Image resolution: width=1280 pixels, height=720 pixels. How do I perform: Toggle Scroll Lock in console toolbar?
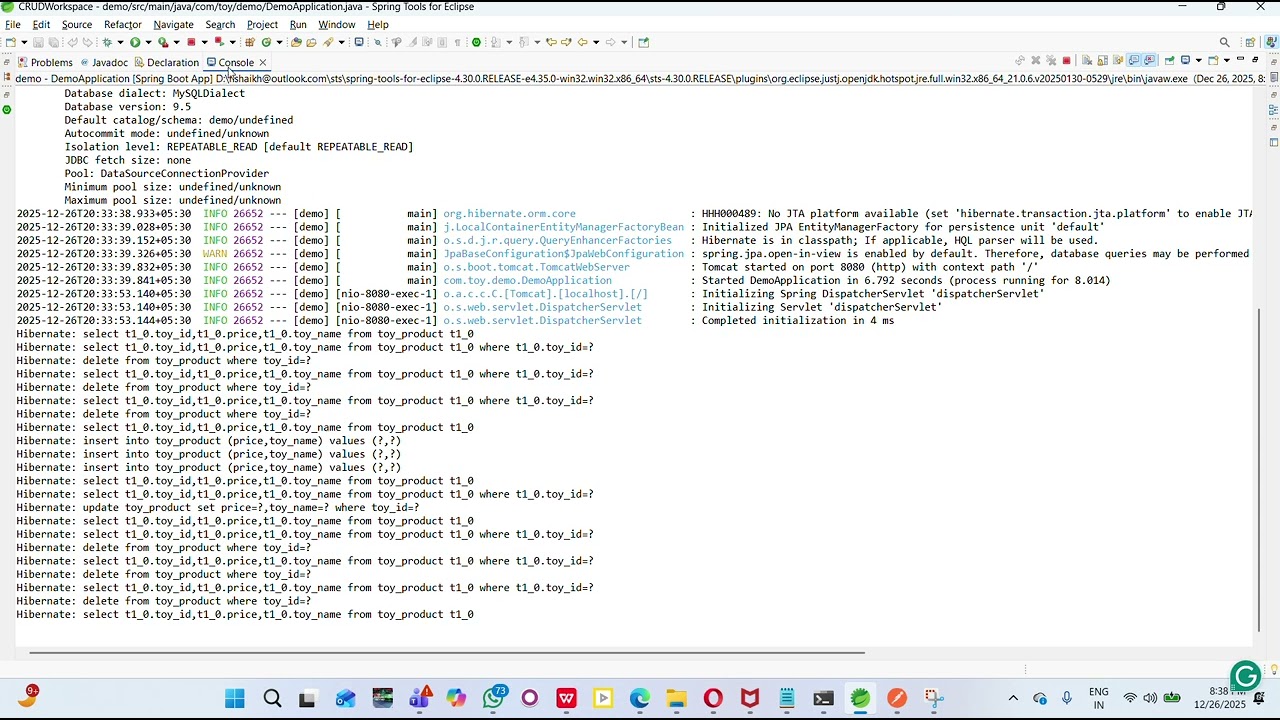tap(1103, 60)
